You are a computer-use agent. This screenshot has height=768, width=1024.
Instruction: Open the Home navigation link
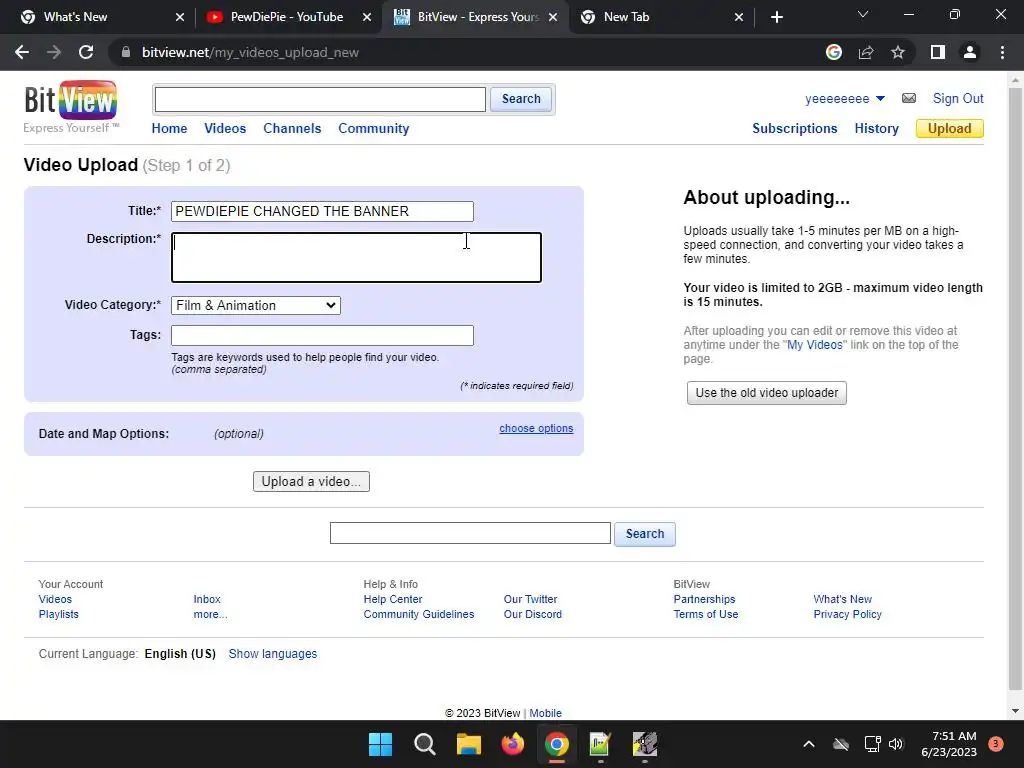point(169,129)
